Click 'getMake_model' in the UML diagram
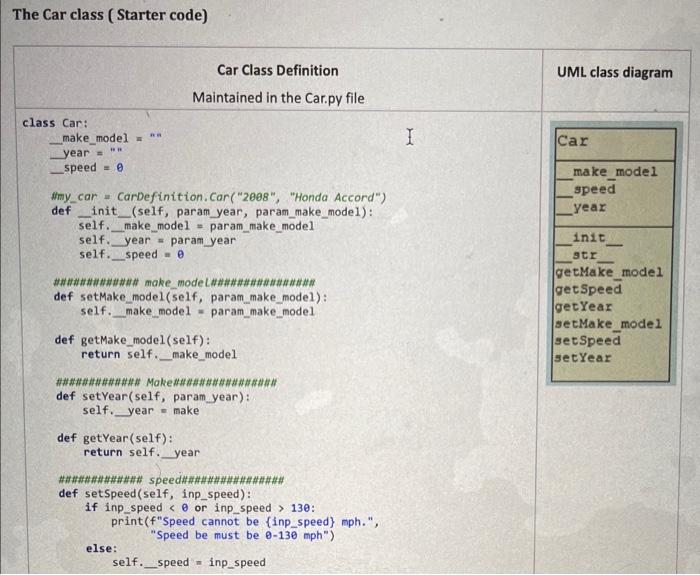Viewport: 700px width, 575px height. 609,272
